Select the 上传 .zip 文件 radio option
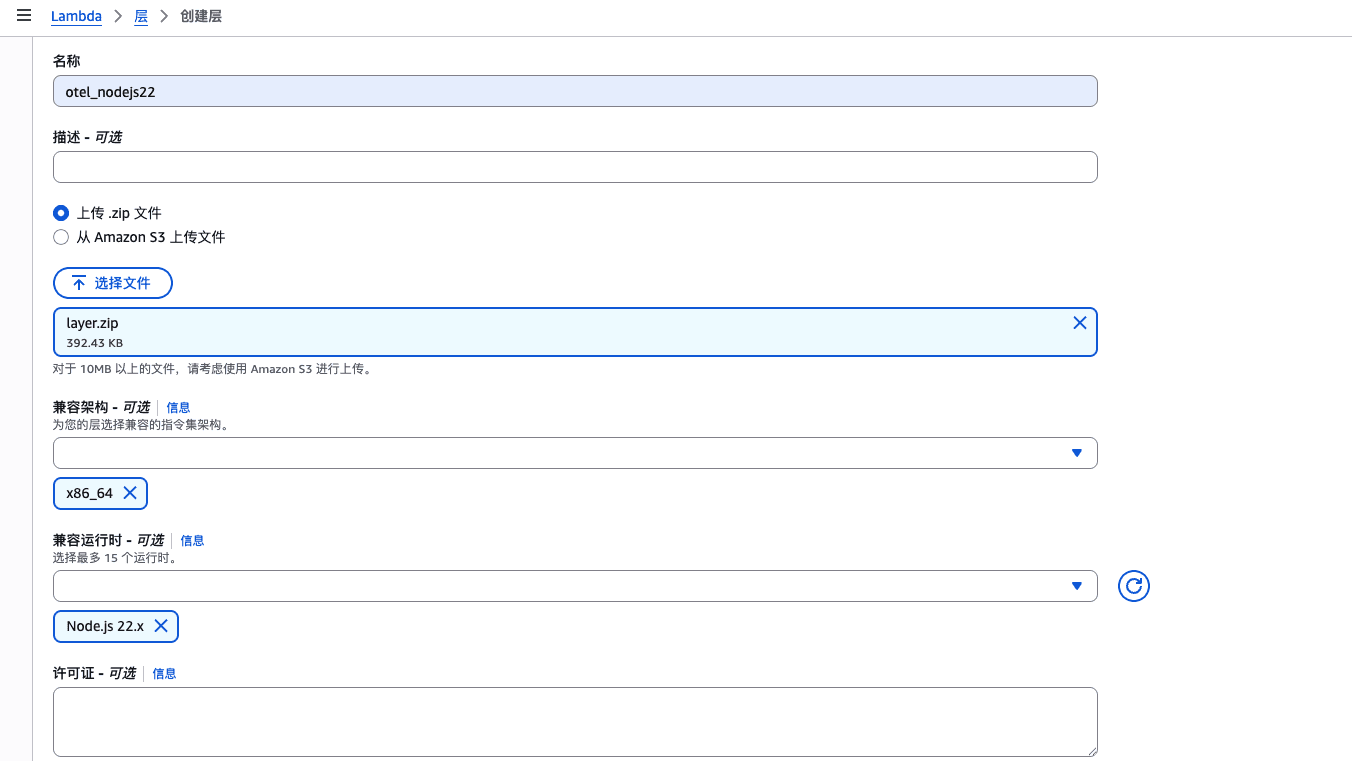1352x761 pixels. coord(61,213)
